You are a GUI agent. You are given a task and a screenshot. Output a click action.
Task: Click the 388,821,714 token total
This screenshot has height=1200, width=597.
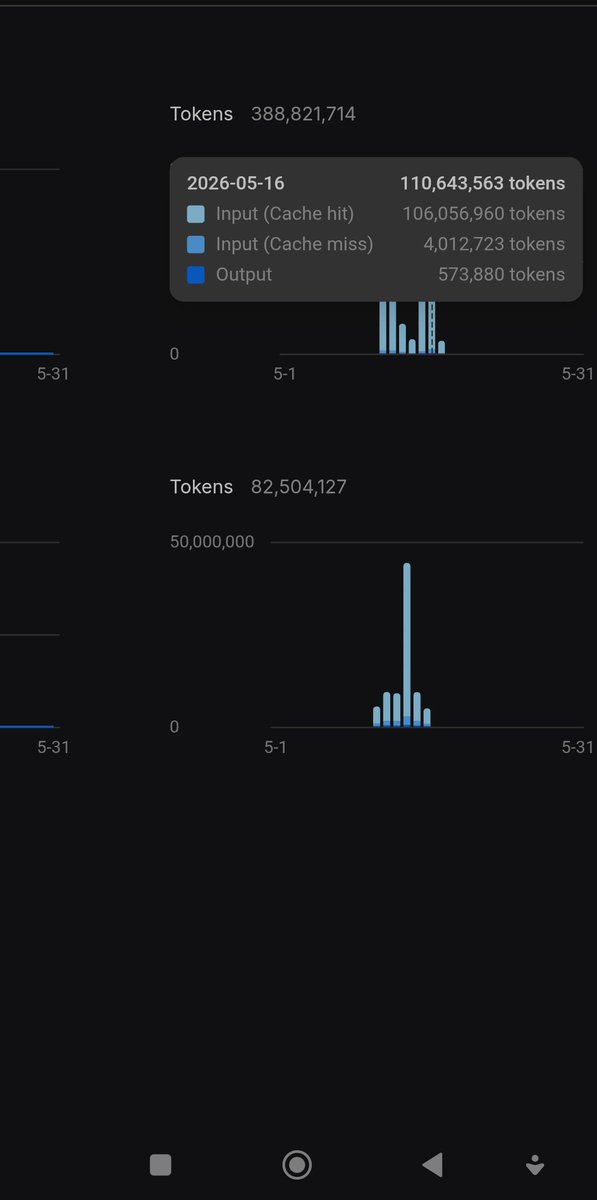303,114
